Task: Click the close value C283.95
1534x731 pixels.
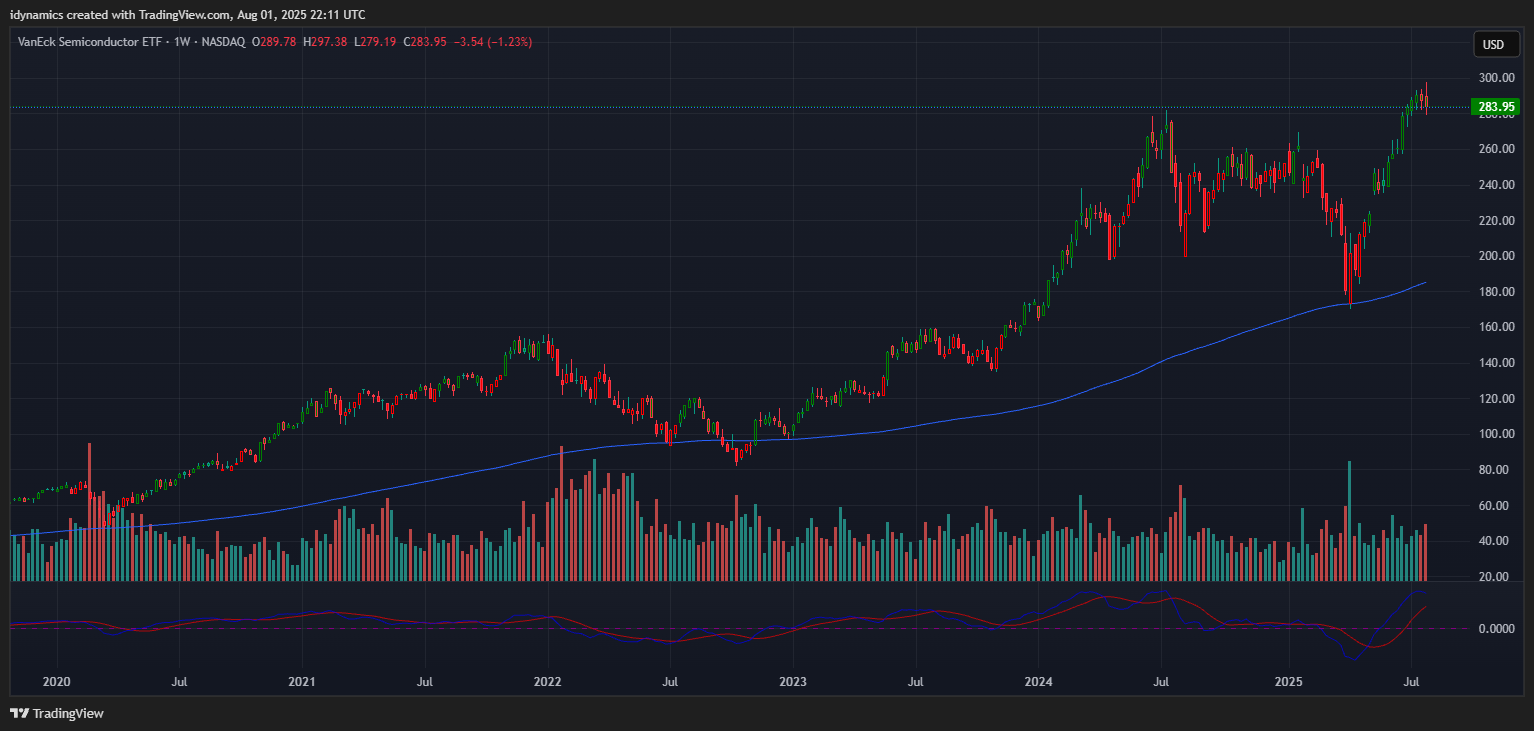Action: (x=425, y=42)
